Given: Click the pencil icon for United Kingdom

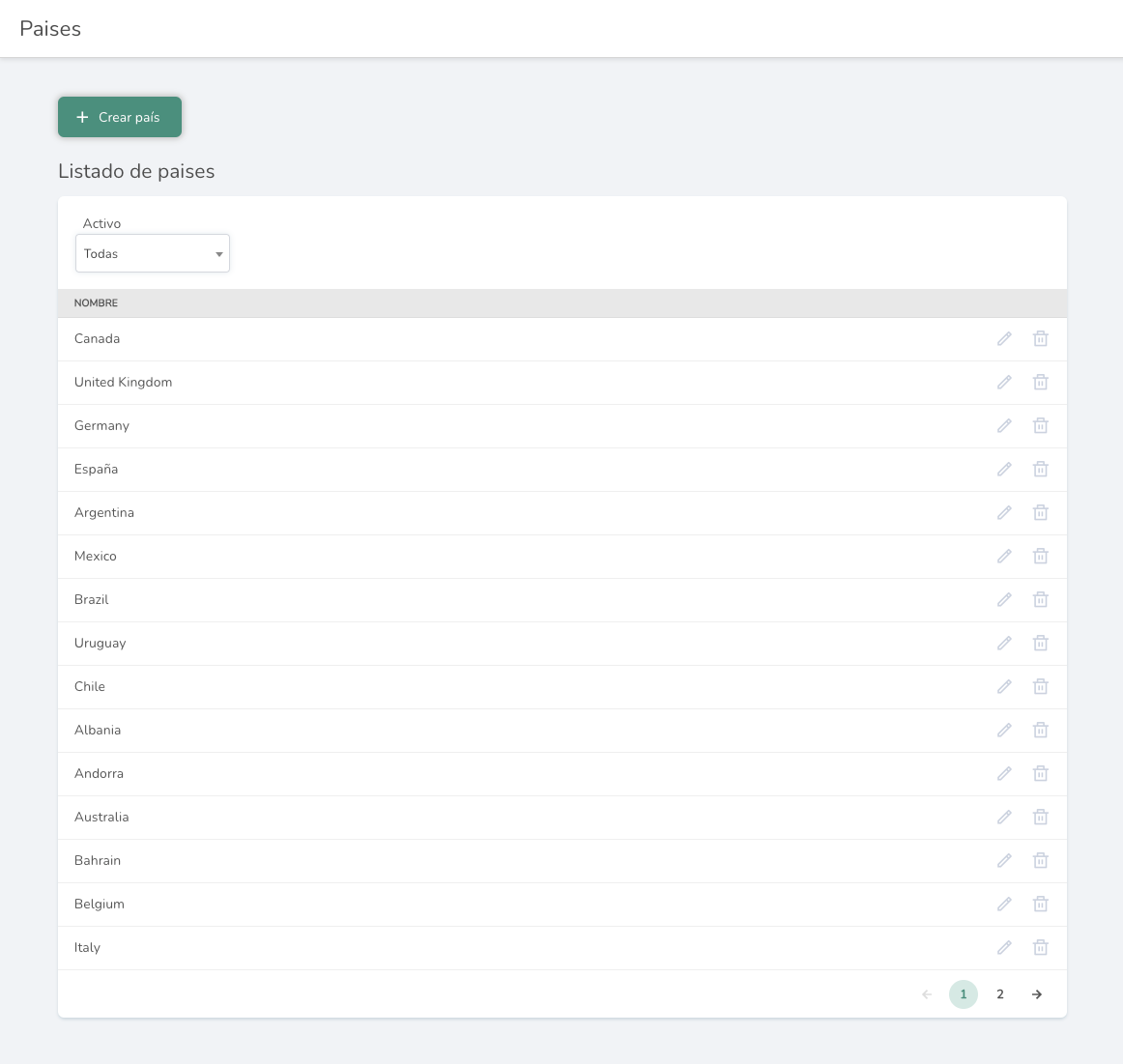Looking at the screenshot, I should (x=1004, y=383).
